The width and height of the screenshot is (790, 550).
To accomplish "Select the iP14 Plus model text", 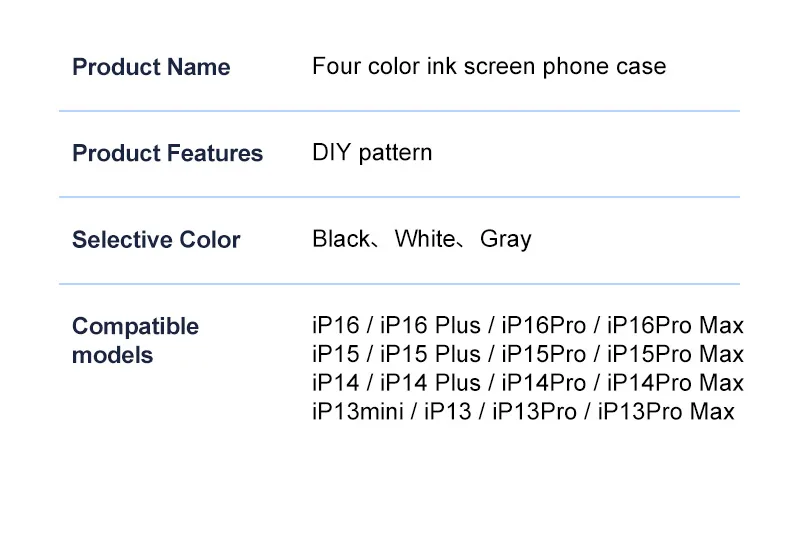I will [x=429, y=382].
